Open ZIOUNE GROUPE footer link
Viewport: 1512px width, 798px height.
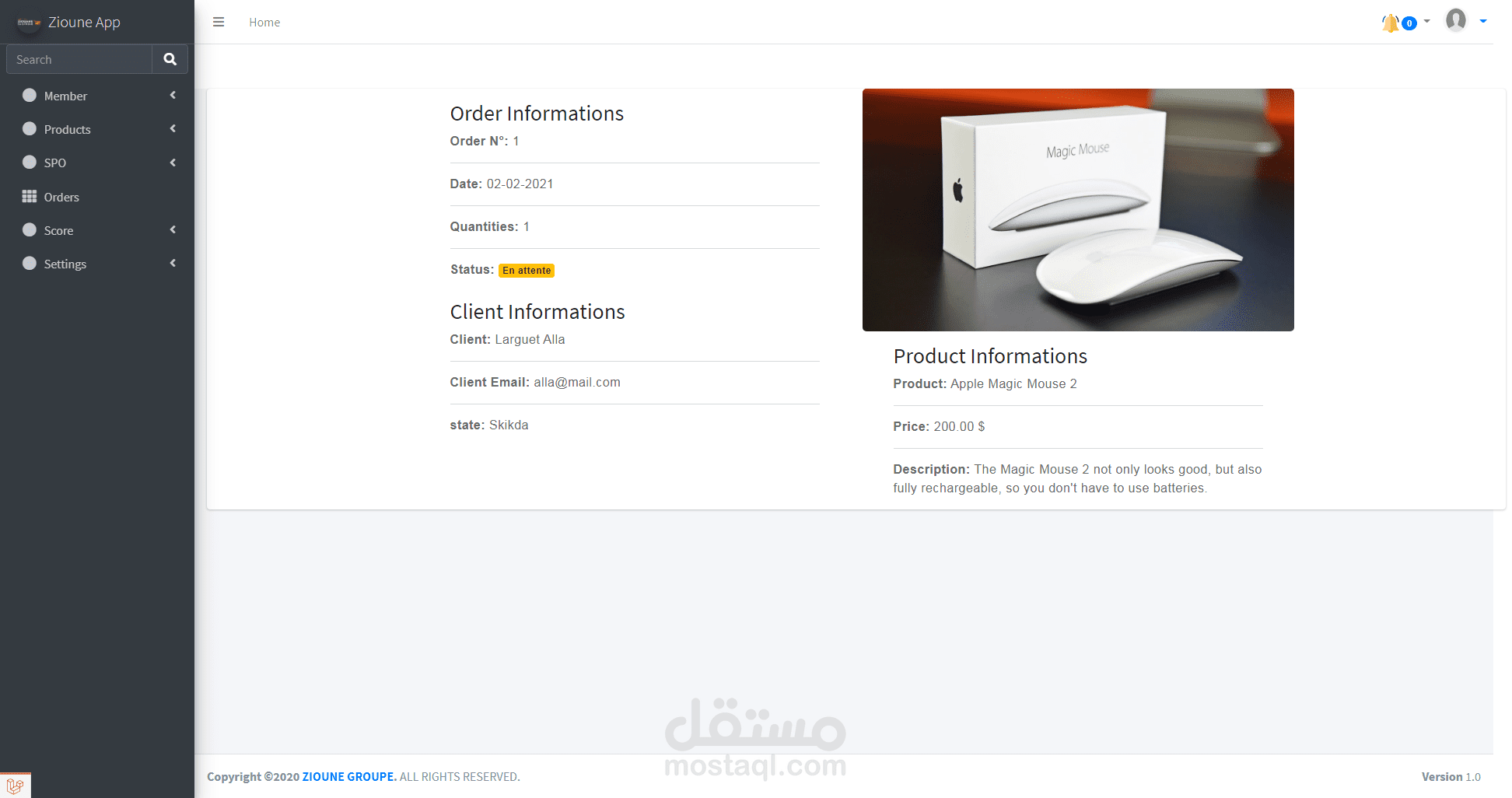349,776
